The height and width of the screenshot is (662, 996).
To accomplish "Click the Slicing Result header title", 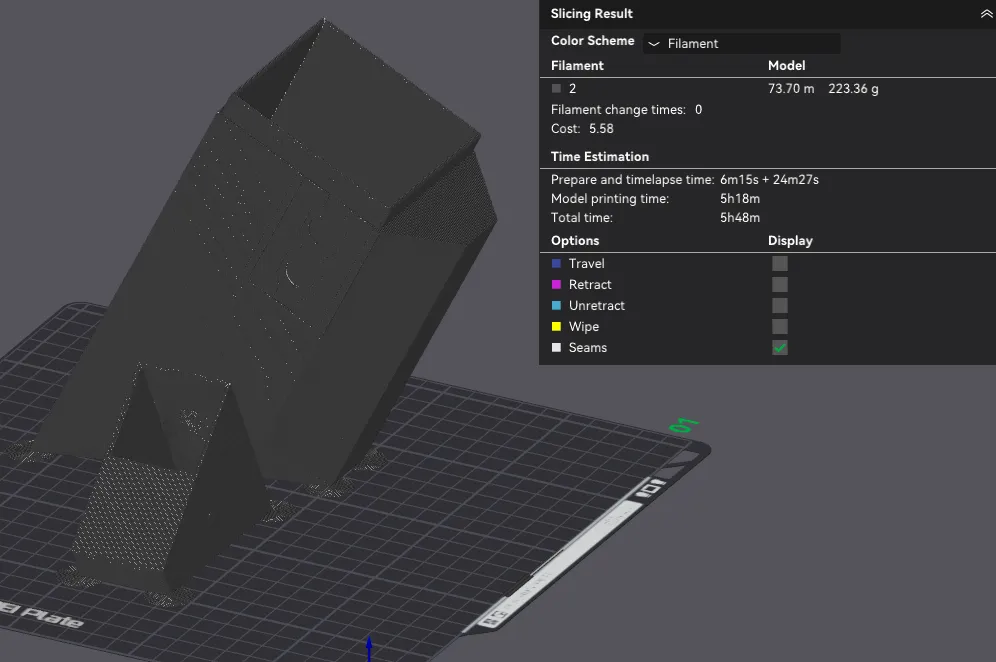I will point(591,14).
